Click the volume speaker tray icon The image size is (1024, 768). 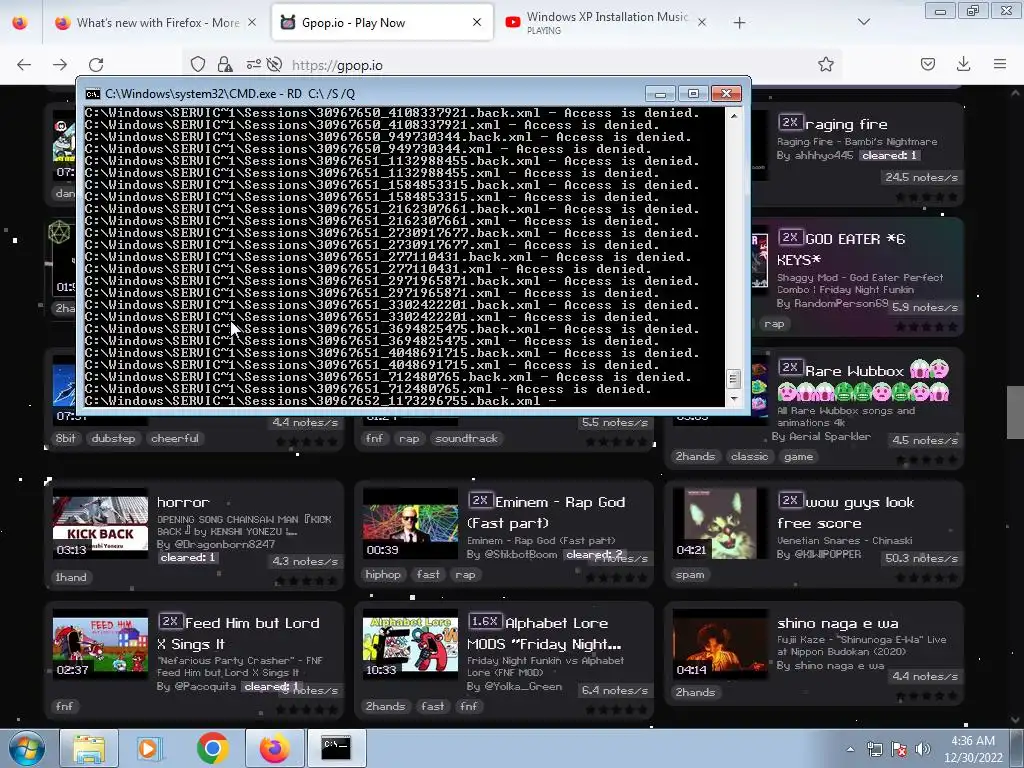click(923, 749)
